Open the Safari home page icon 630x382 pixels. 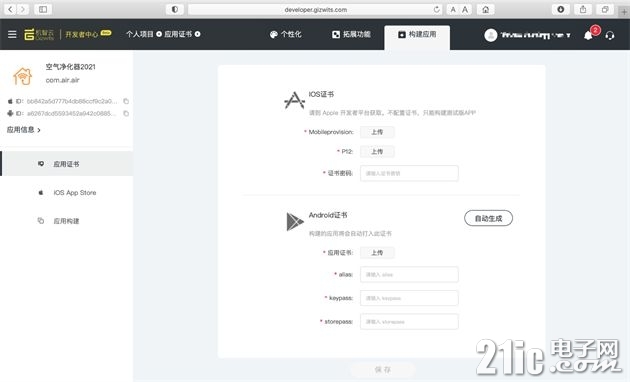485,9
